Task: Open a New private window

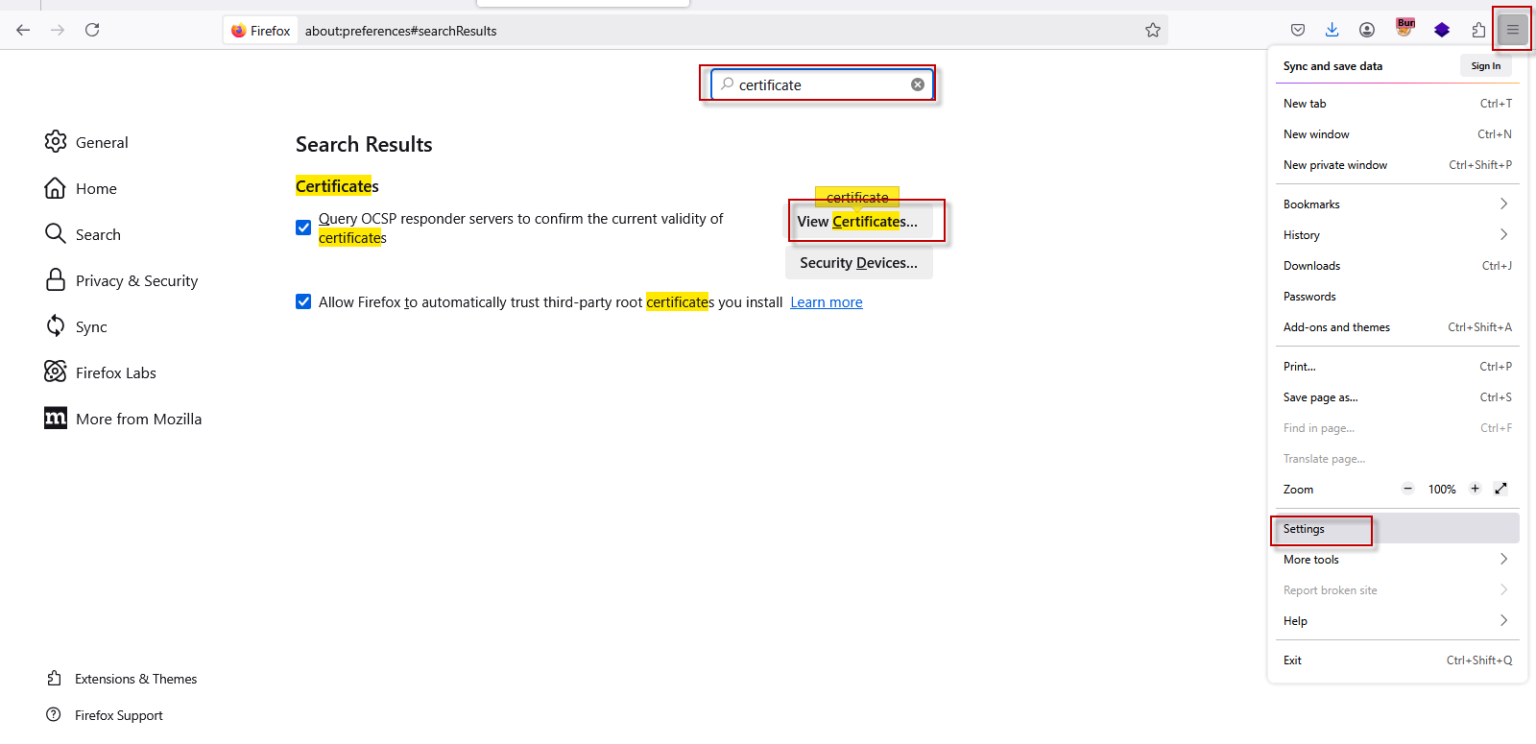Action: 1337,164
